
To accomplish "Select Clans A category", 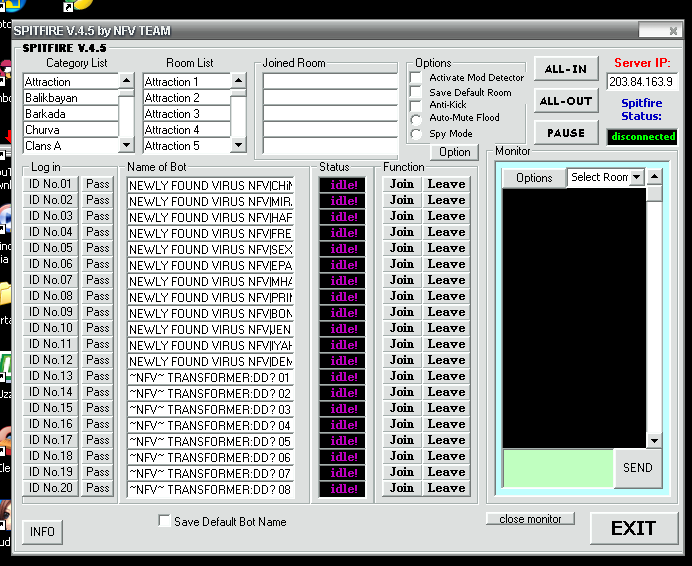I will (71, 145).
